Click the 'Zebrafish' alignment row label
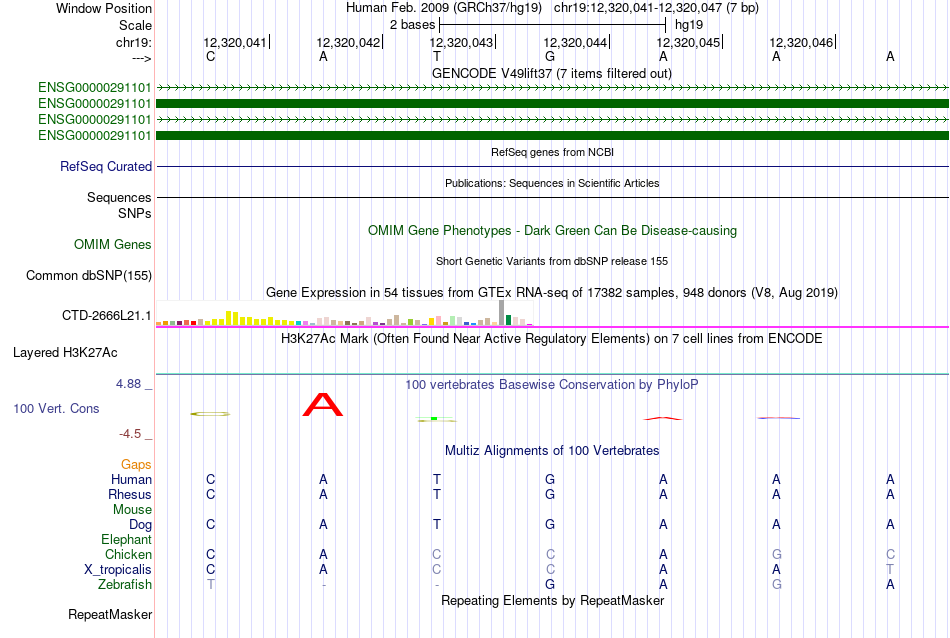 click(125, 585)
